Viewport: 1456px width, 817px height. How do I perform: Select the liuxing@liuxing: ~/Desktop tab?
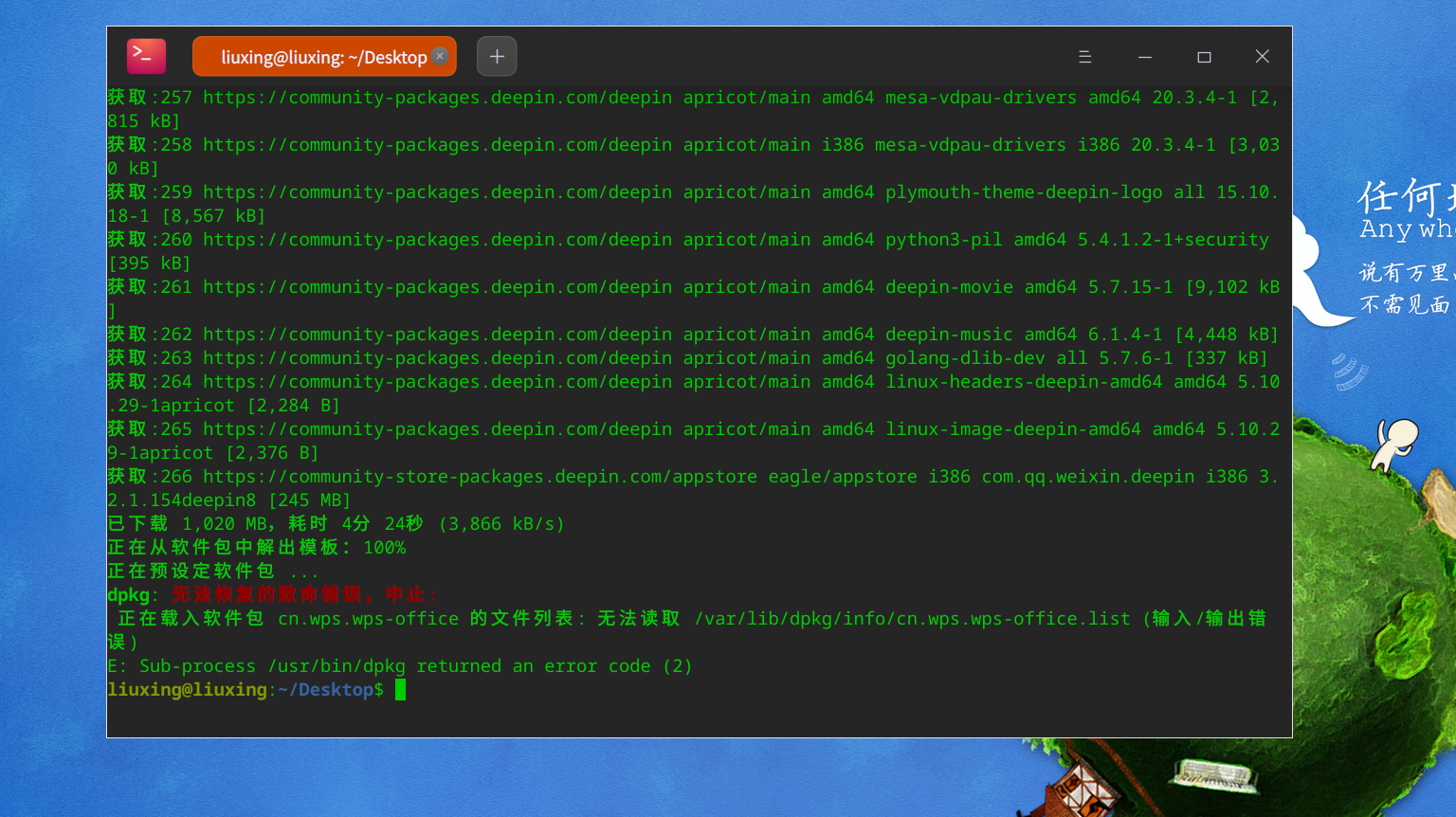coord(324,57)
